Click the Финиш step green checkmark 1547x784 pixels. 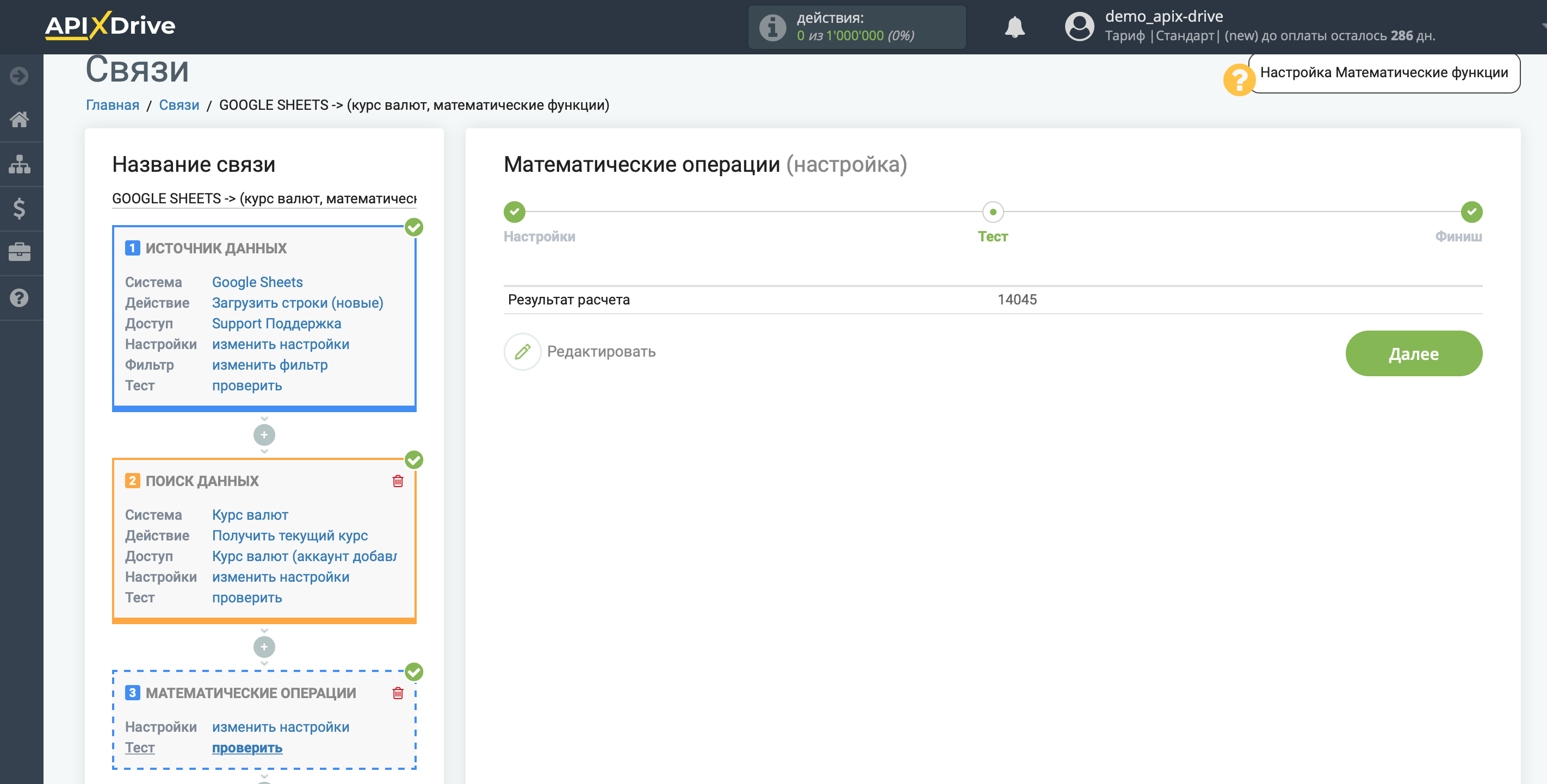[x=1471, y=212]
